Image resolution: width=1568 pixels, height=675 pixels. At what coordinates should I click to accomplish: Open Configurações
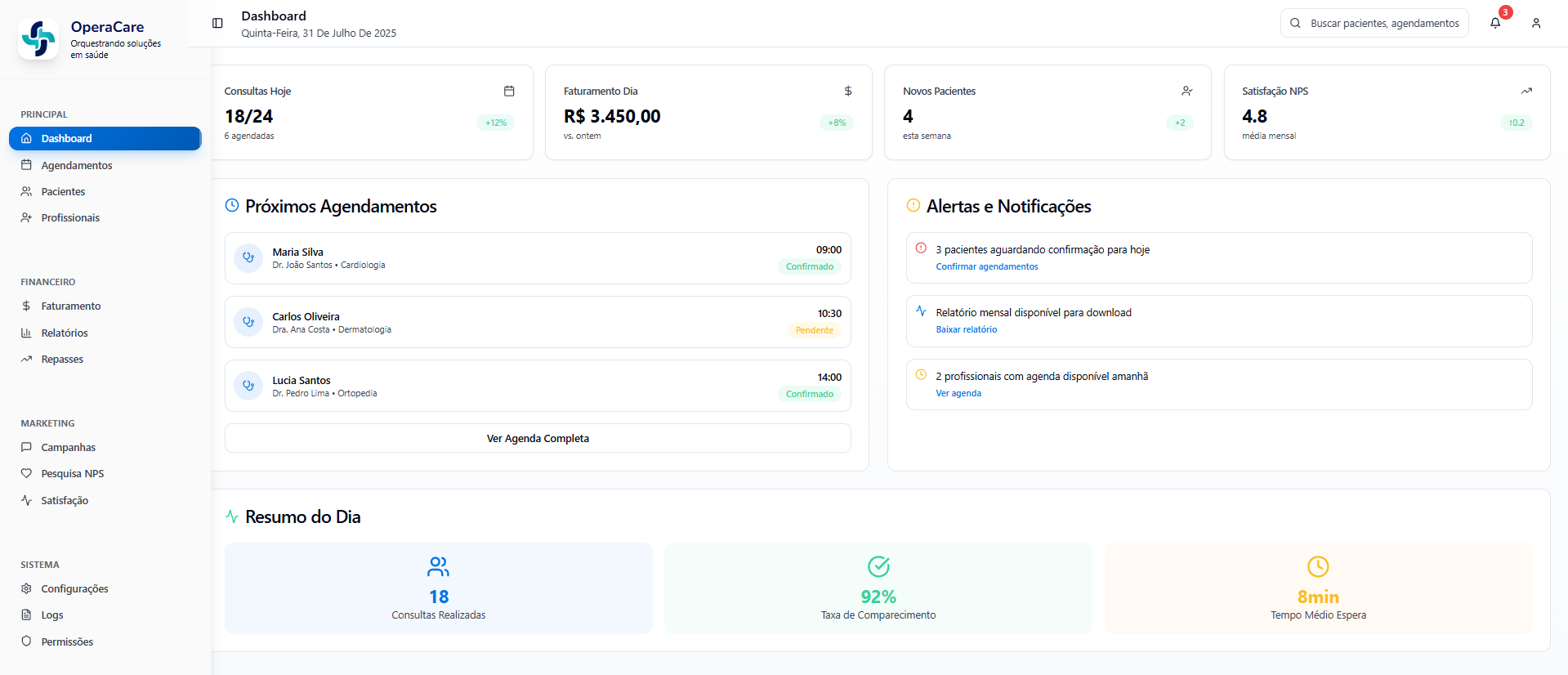pyautogui.click(x=105, y=588)
